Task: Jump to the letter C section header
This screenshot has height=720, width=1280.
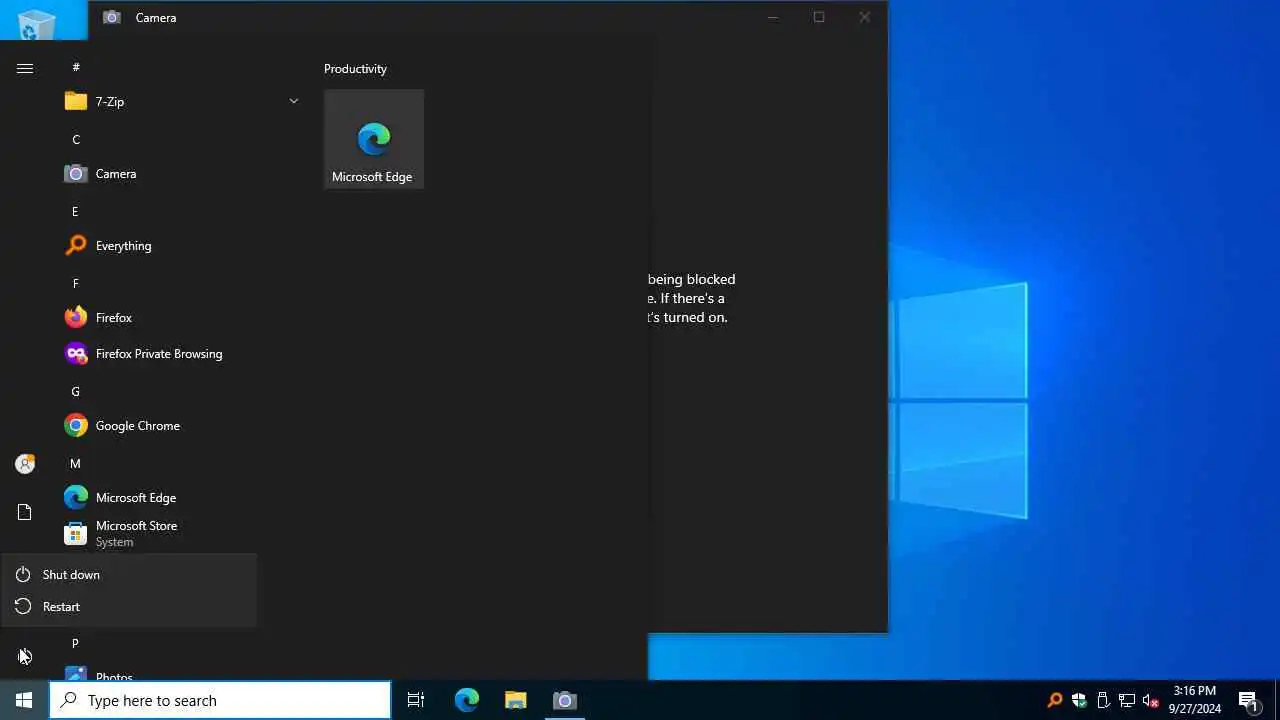Action: point(76,140)
